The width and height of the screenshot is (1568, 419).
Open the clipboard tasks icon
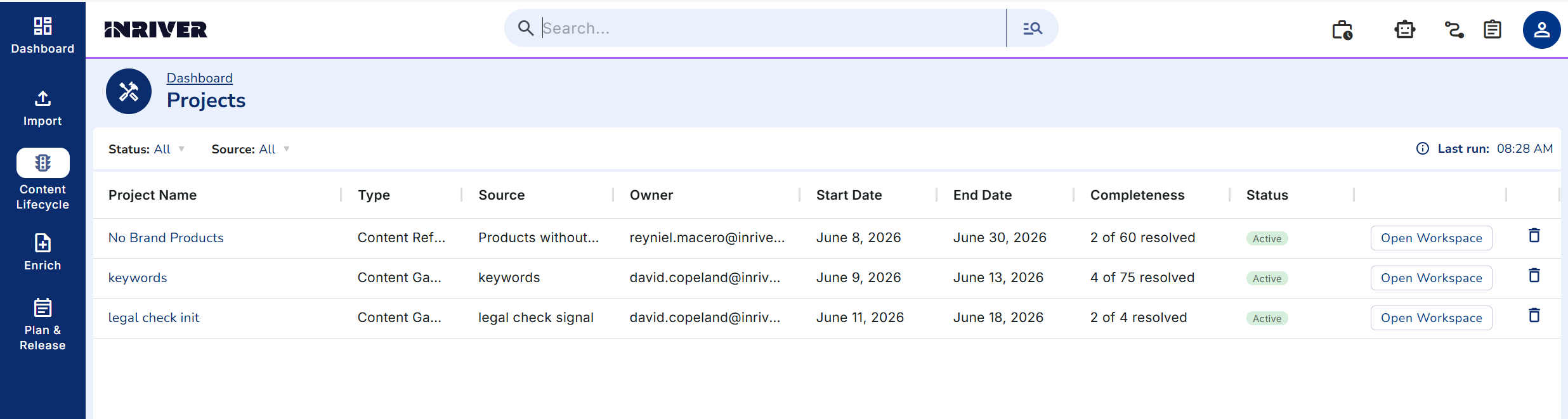tap(1493, 30)
